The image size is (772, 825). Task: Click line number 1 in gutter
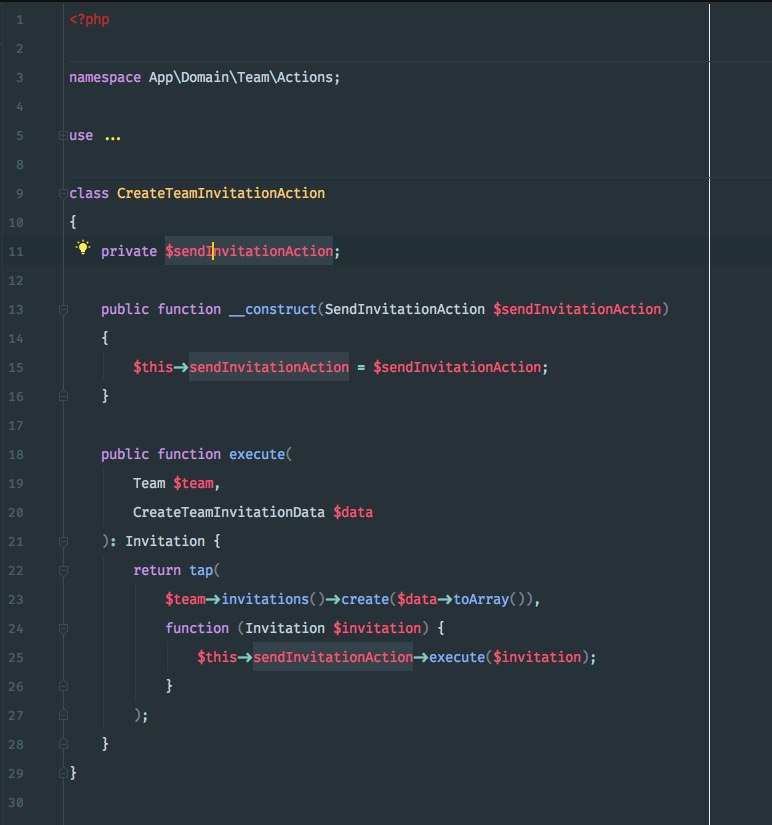[19, 20]
